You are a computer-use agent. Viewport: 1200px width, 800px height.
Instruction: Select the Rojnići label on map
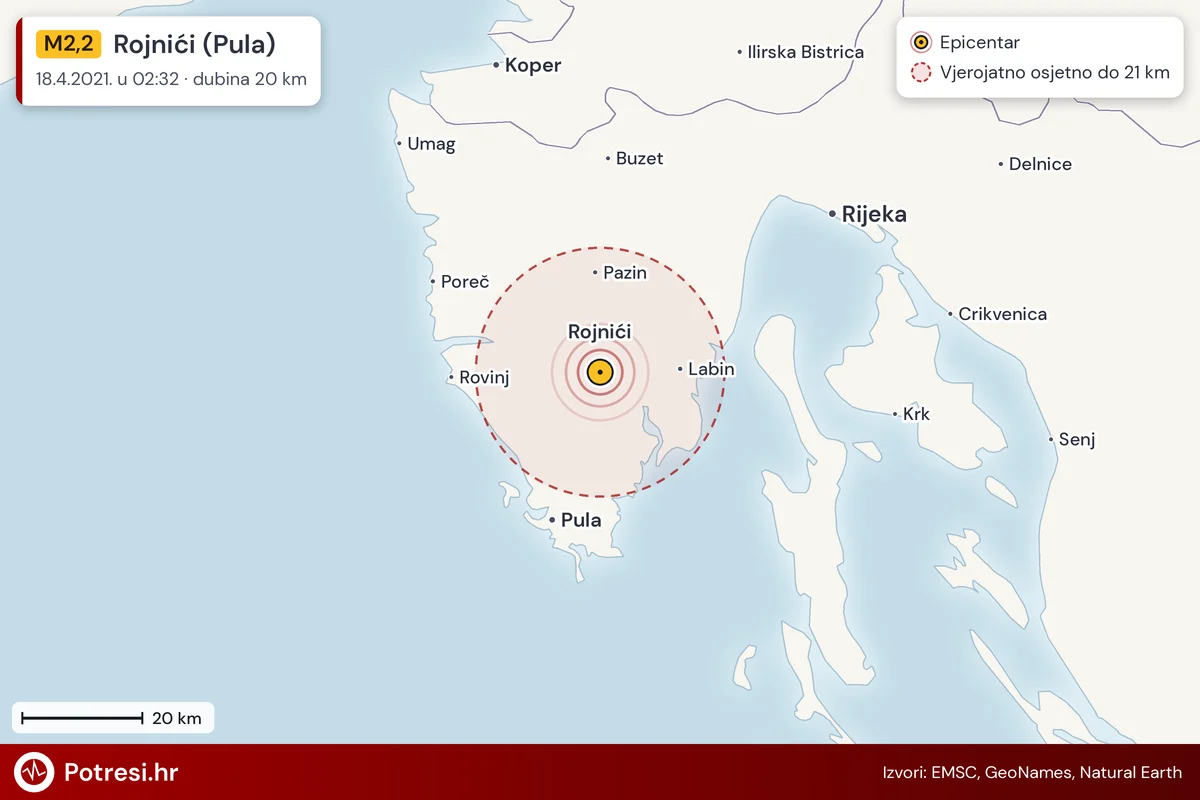pos(600,331)
